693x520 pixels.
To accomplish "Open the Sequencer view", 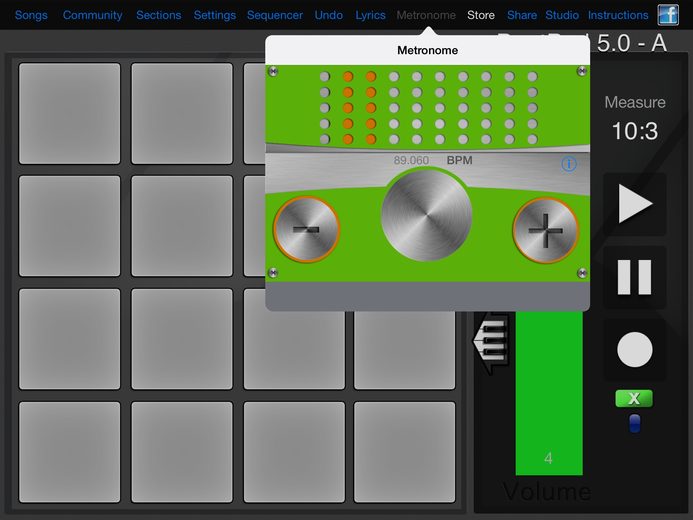I will point(275,15).
